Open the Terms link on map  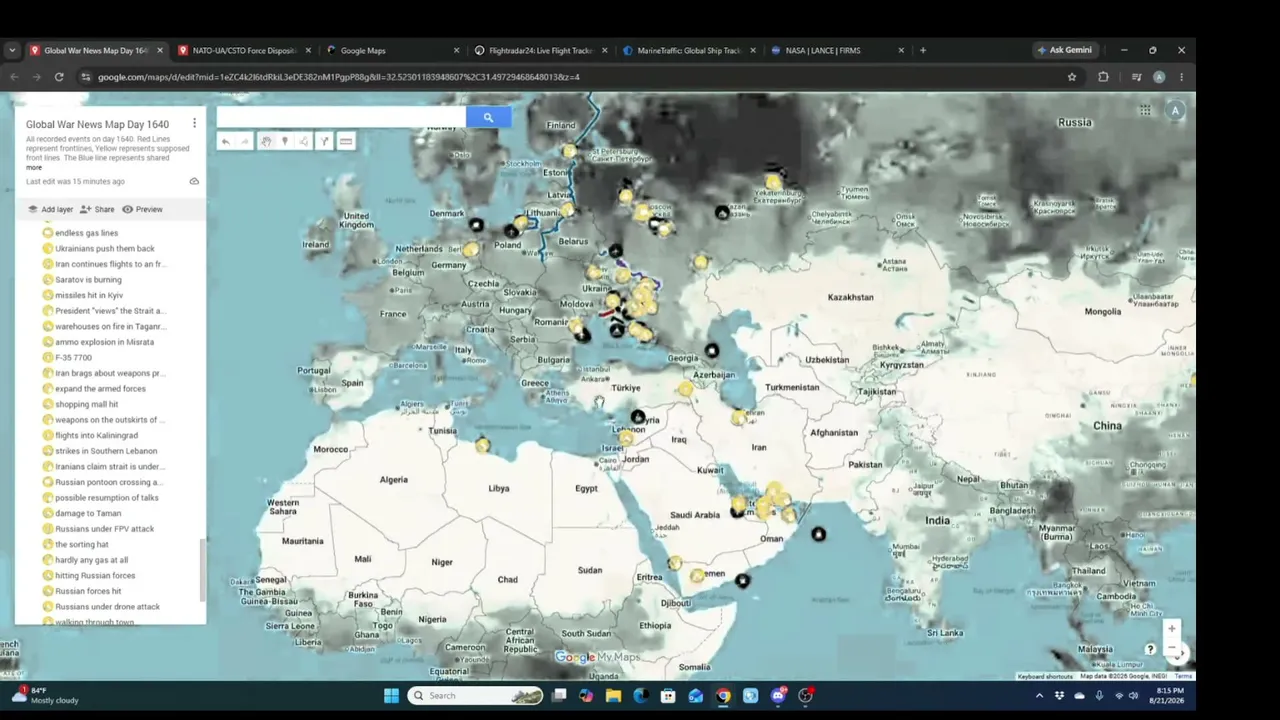[x=1183, y=677]
